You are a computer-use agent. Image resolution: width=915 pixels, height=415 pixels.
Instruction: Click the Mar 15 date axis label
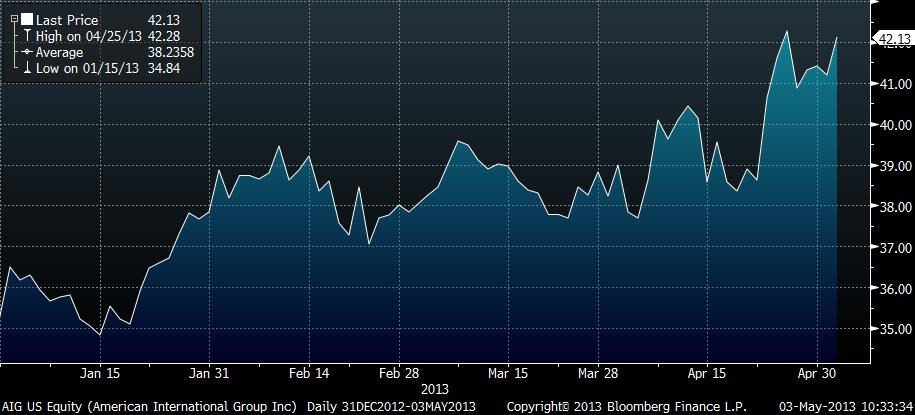tap(508, 373)
